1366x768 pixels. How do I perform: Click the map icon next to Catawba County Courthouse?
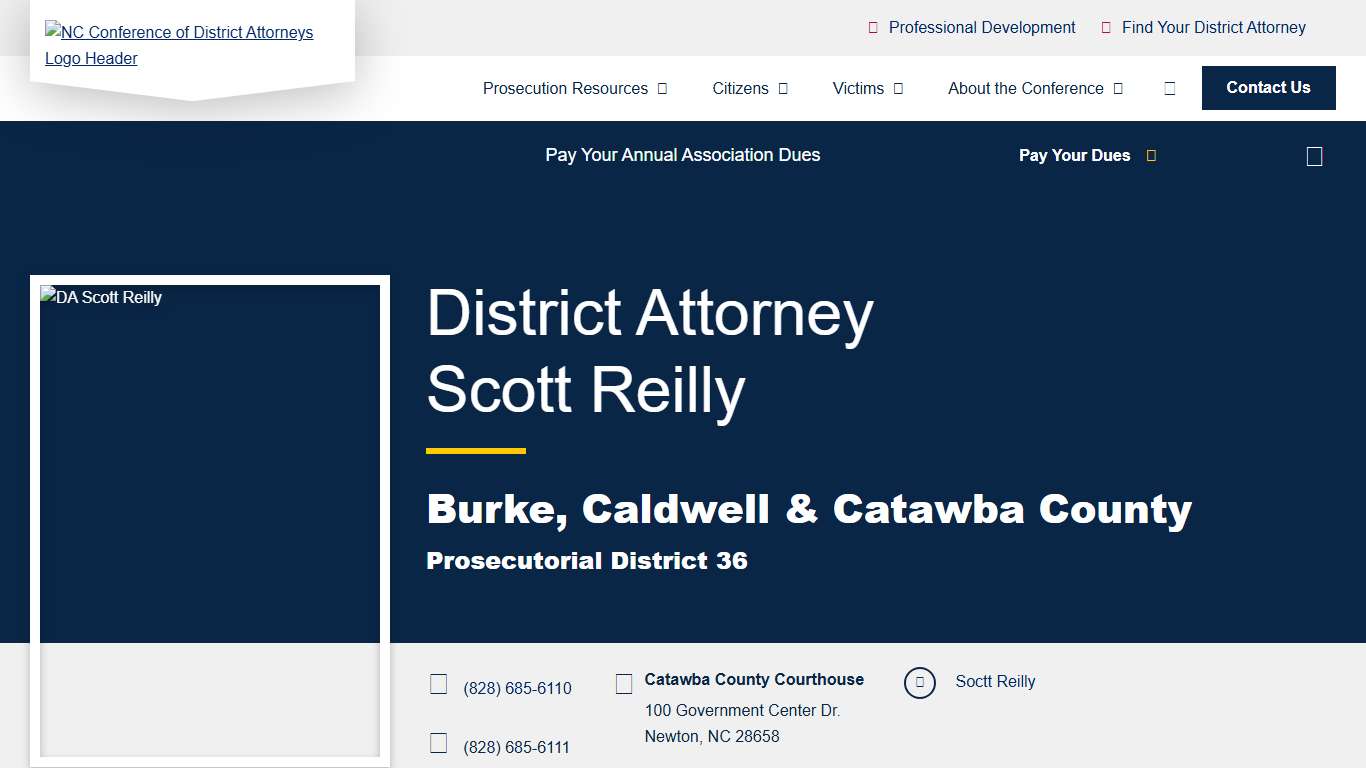pos(623,683)
